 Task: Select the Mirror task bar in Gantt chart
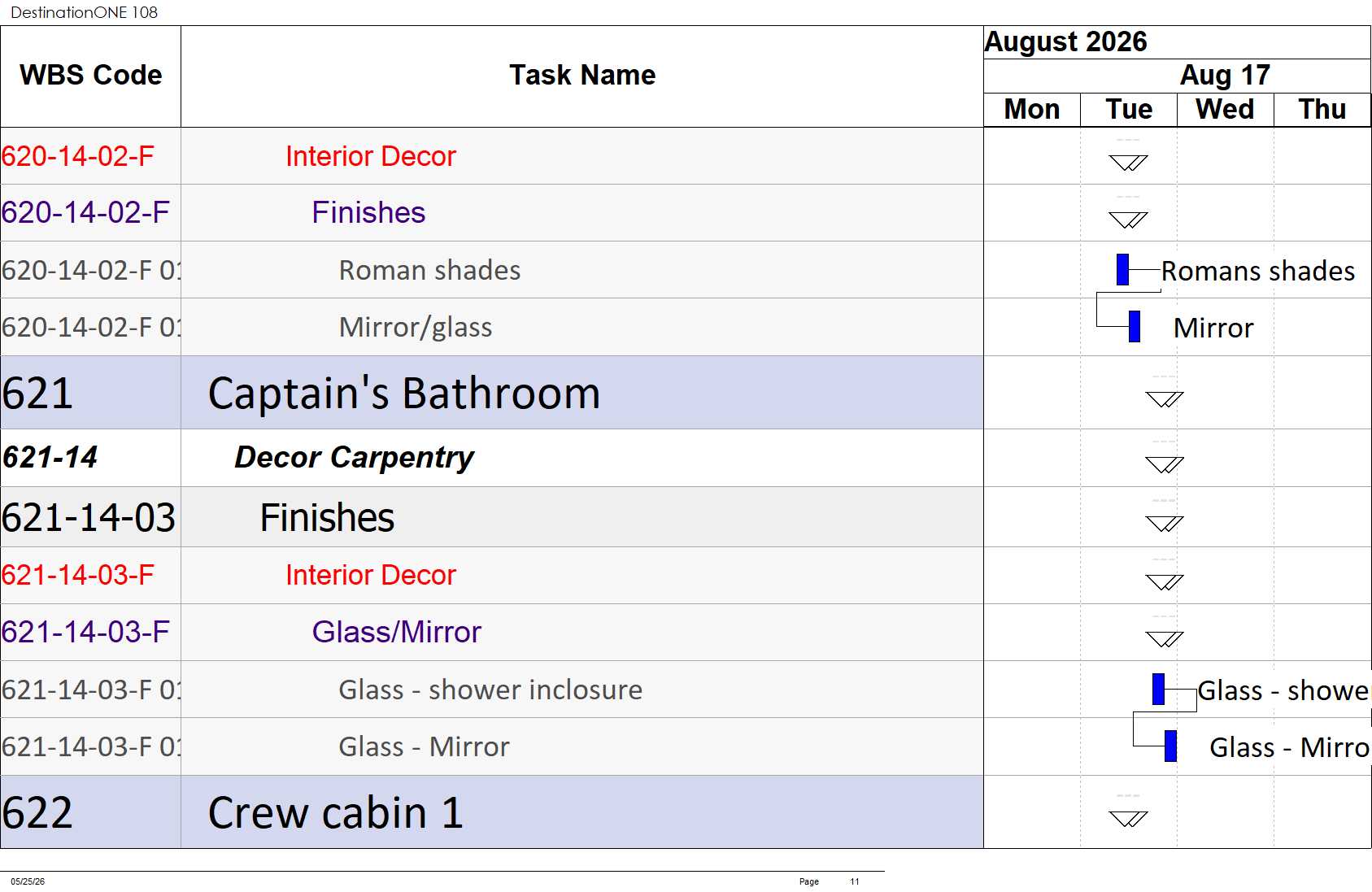click(1134, 326)
